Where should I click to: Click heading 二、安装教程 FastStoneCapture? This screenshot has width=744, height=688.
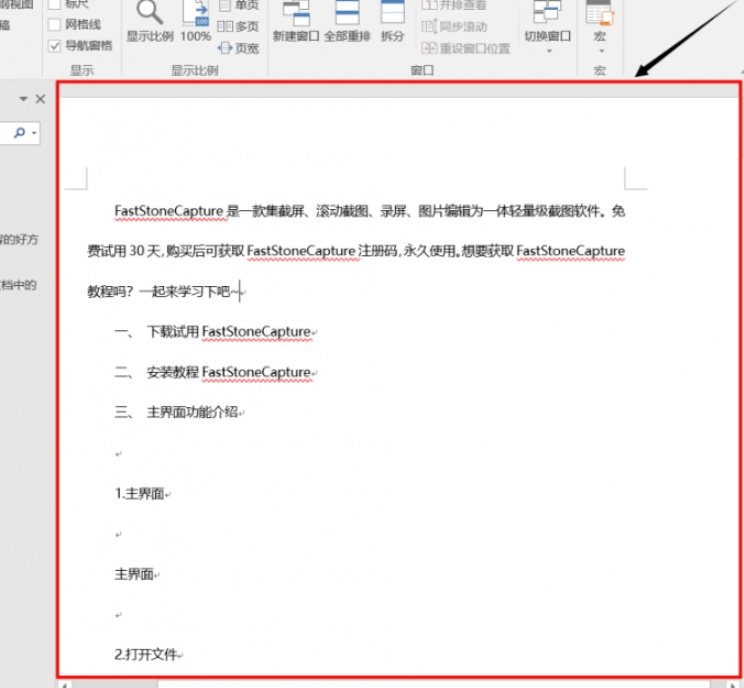tap(213, 372)
